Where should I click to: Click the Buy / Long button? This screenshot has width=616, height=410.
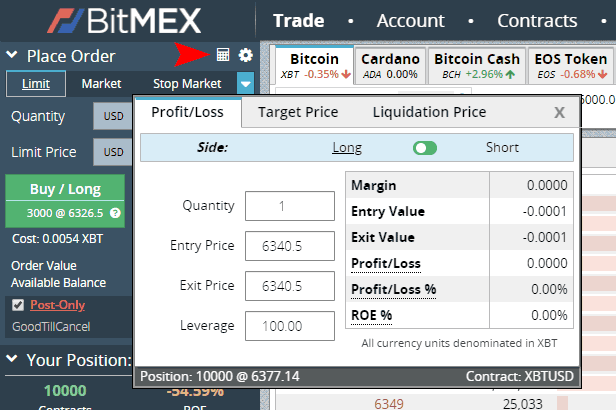tap(65, 190)
